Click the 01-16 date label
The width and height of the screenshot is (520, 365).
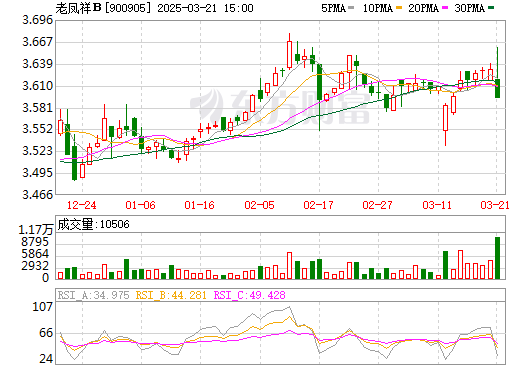coord(199,205)
